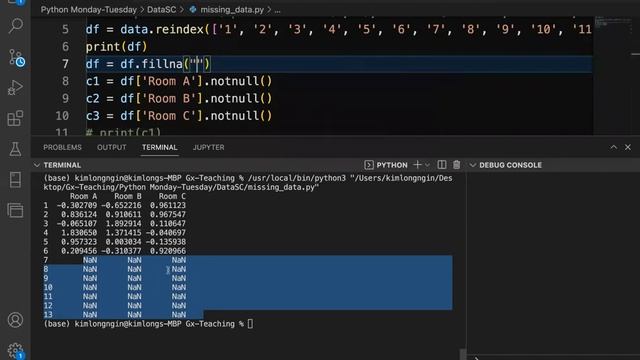The width and height of the screenshot is (640, 360).
Task: Click value 0.910611 in terminal output
Action: [x=123, y=215]
